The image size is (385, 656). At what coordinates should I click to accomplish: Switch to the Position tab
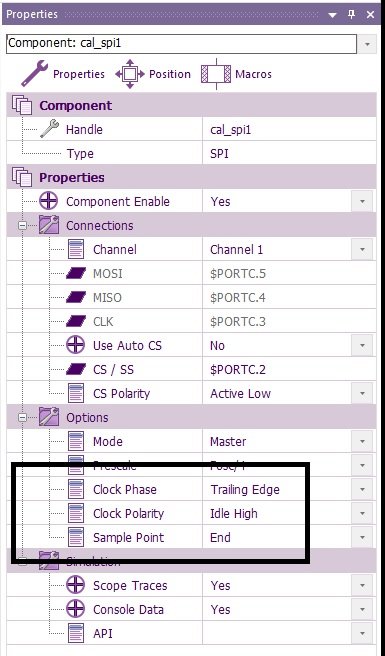coord(153,74)
